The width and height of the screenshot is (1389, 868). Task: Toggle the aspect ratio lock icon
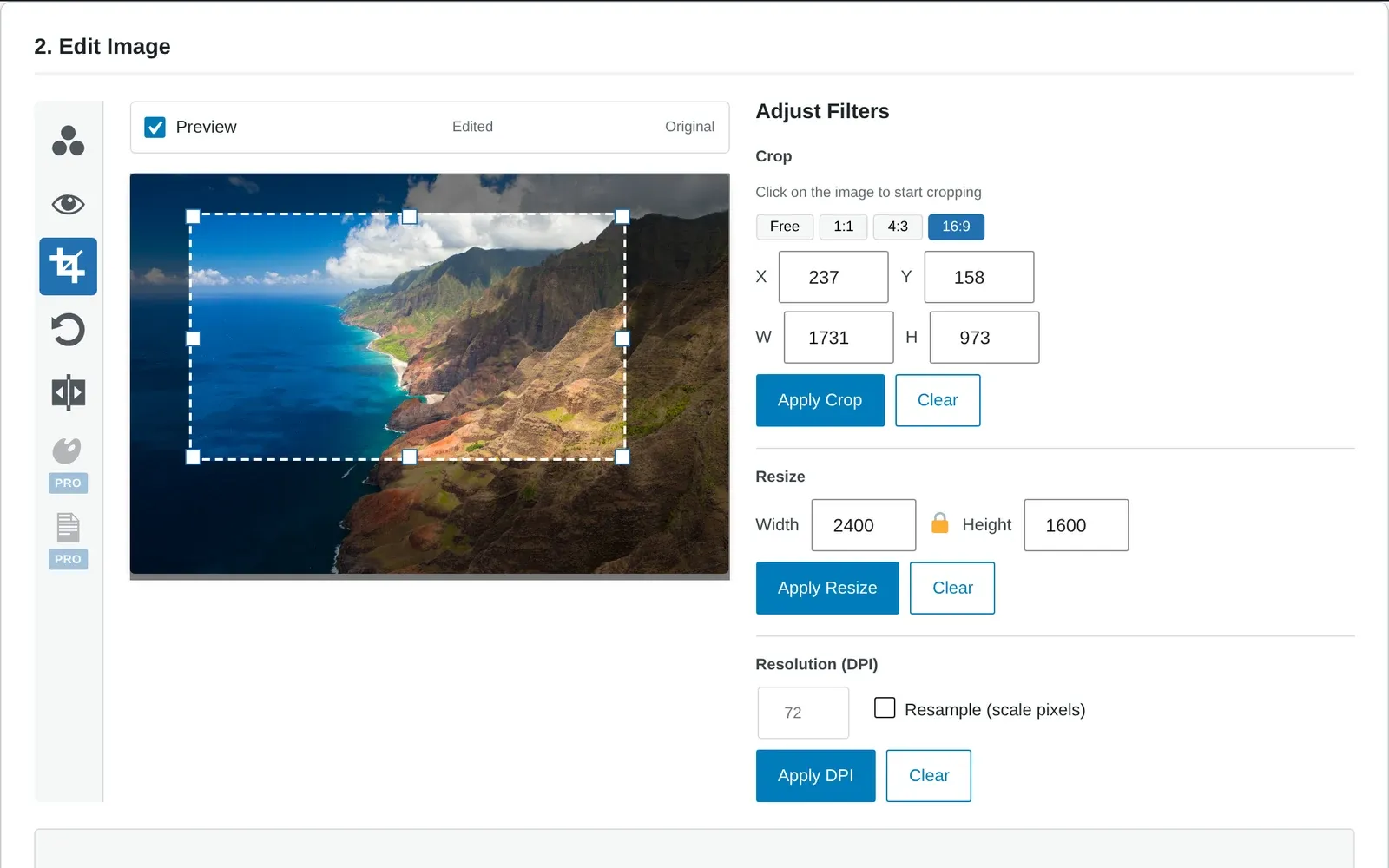[939, 523]
